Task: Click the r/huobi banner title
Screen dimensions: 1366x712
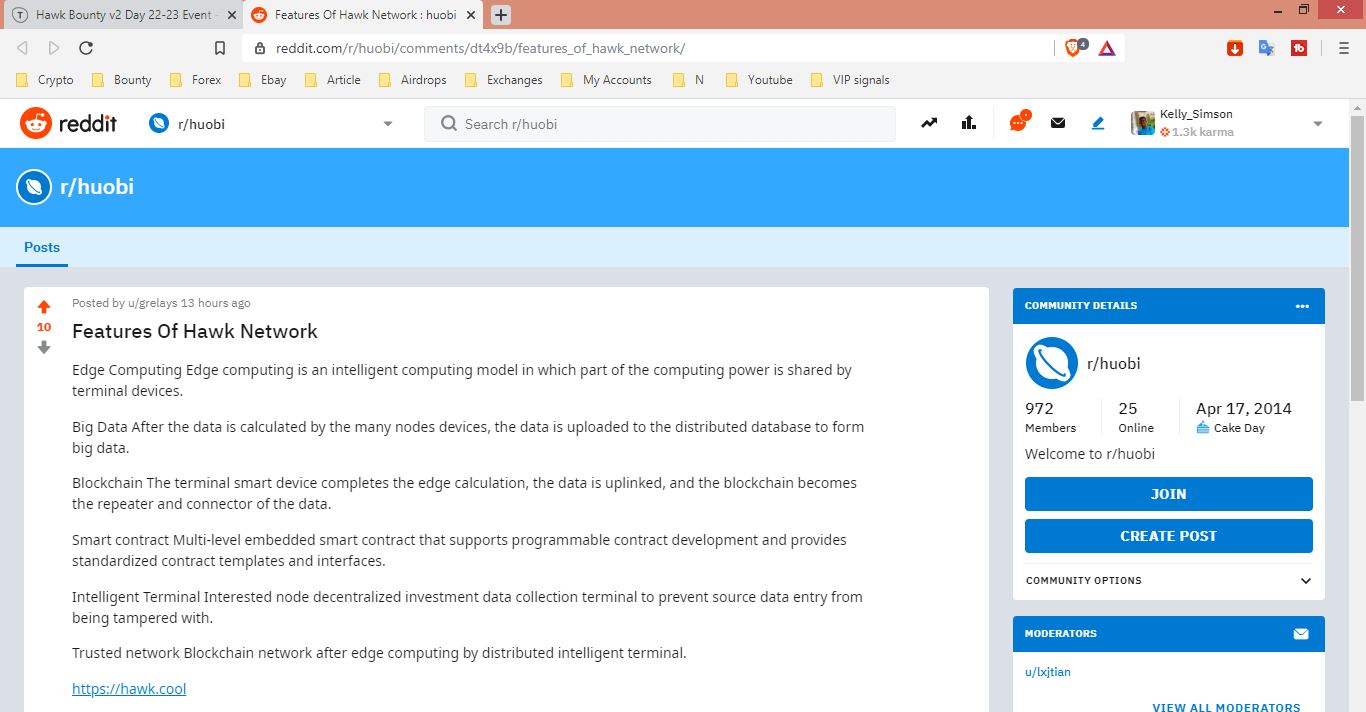Action: (x=97, y=187)
